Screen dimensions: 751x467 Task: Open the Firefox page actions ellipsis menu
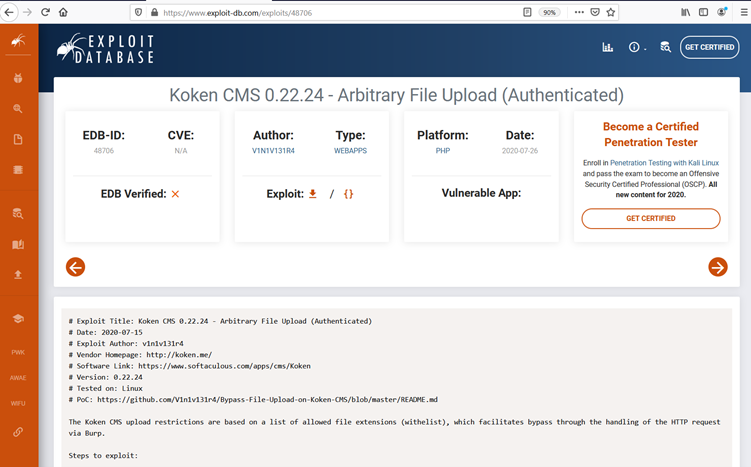pos(578,12)
